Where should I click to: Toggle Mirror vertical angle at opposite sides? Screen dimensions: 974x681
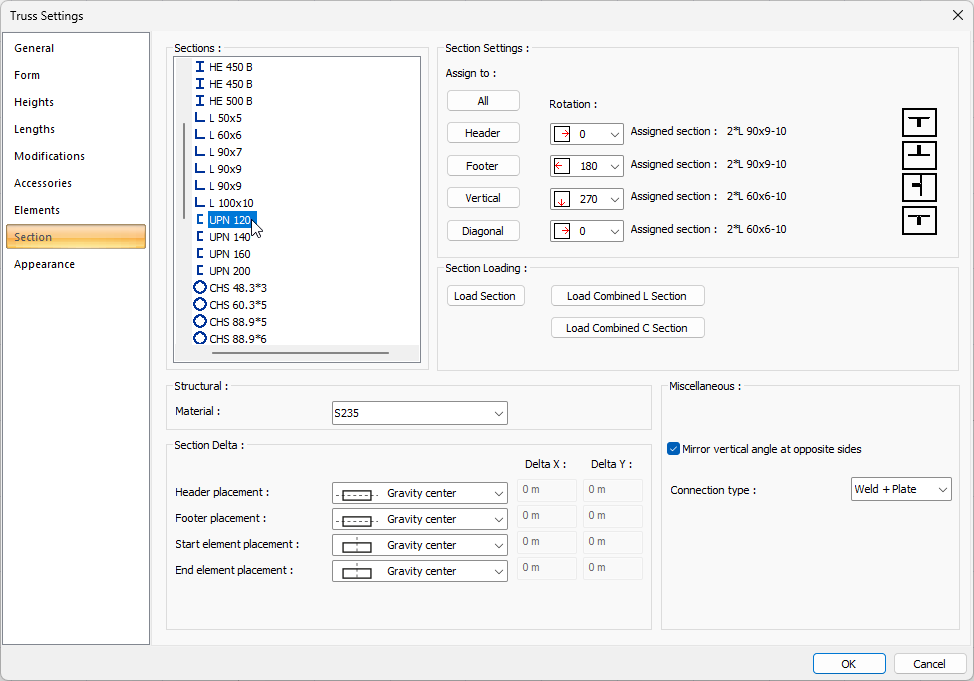coord(674,449)
